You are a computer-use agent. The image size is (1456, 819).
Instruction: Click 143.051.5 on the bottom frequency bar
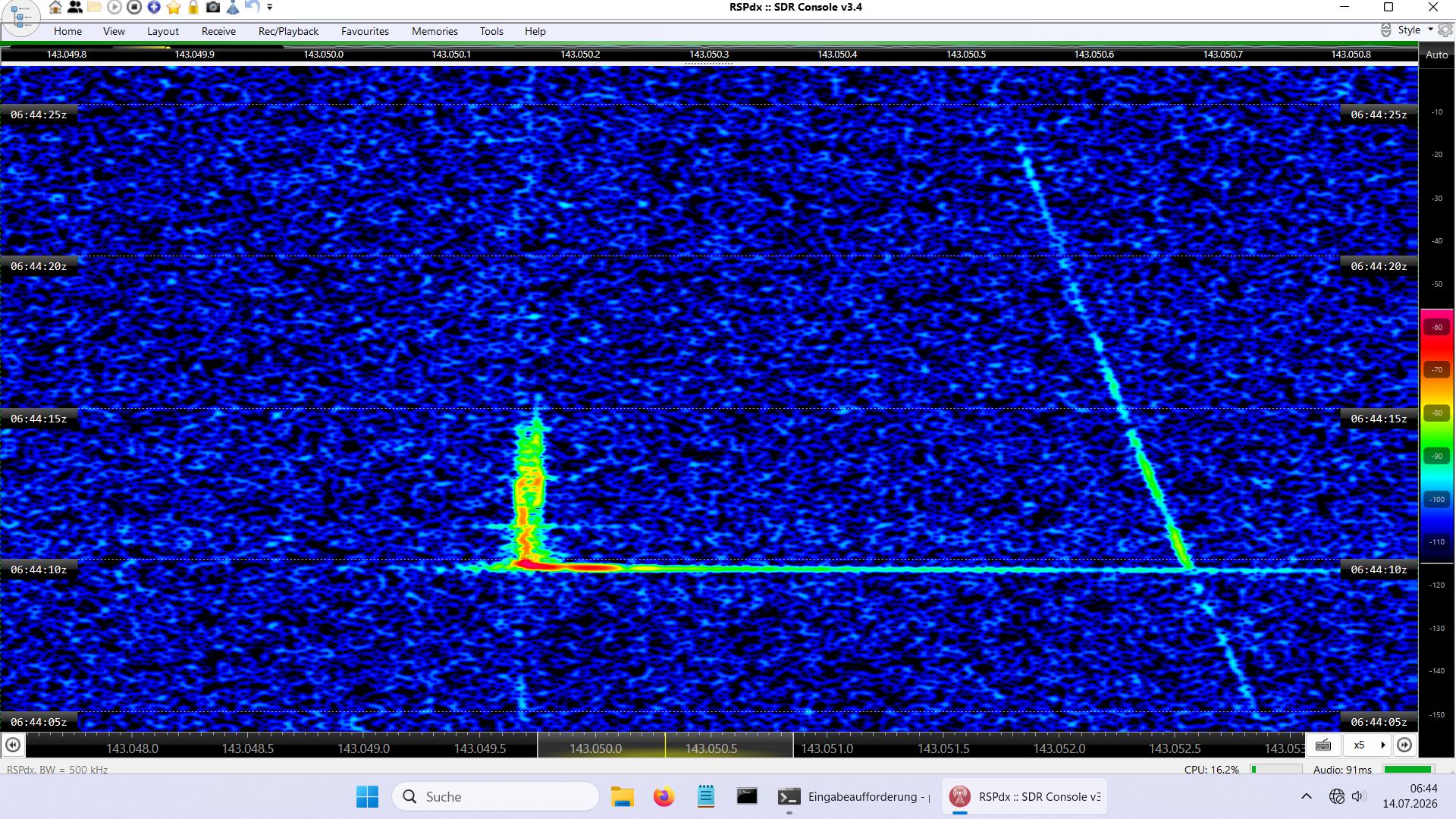click(x=943, y=748)
